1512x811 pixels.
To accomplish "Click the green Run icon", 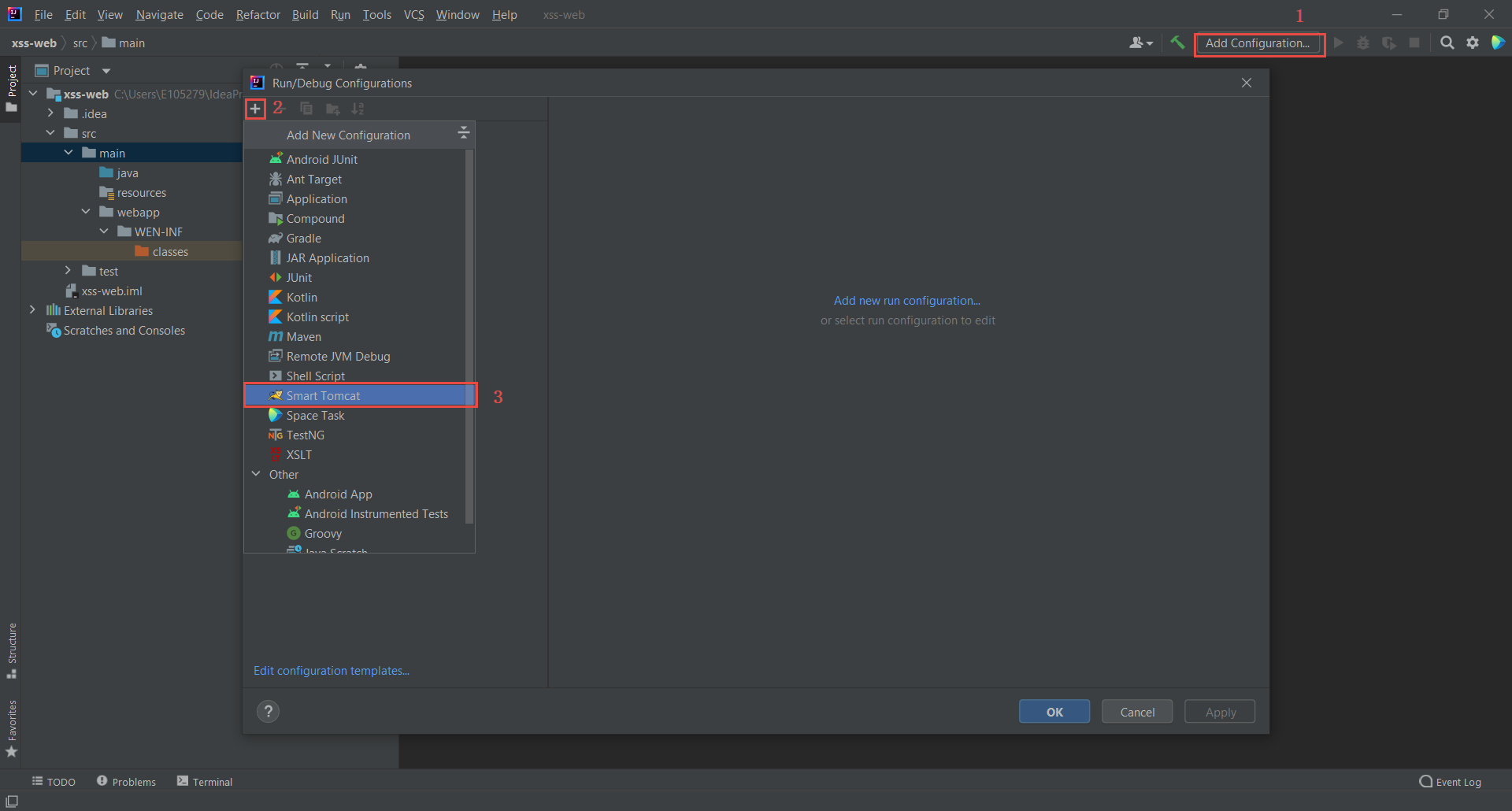I will (1339, 43).
